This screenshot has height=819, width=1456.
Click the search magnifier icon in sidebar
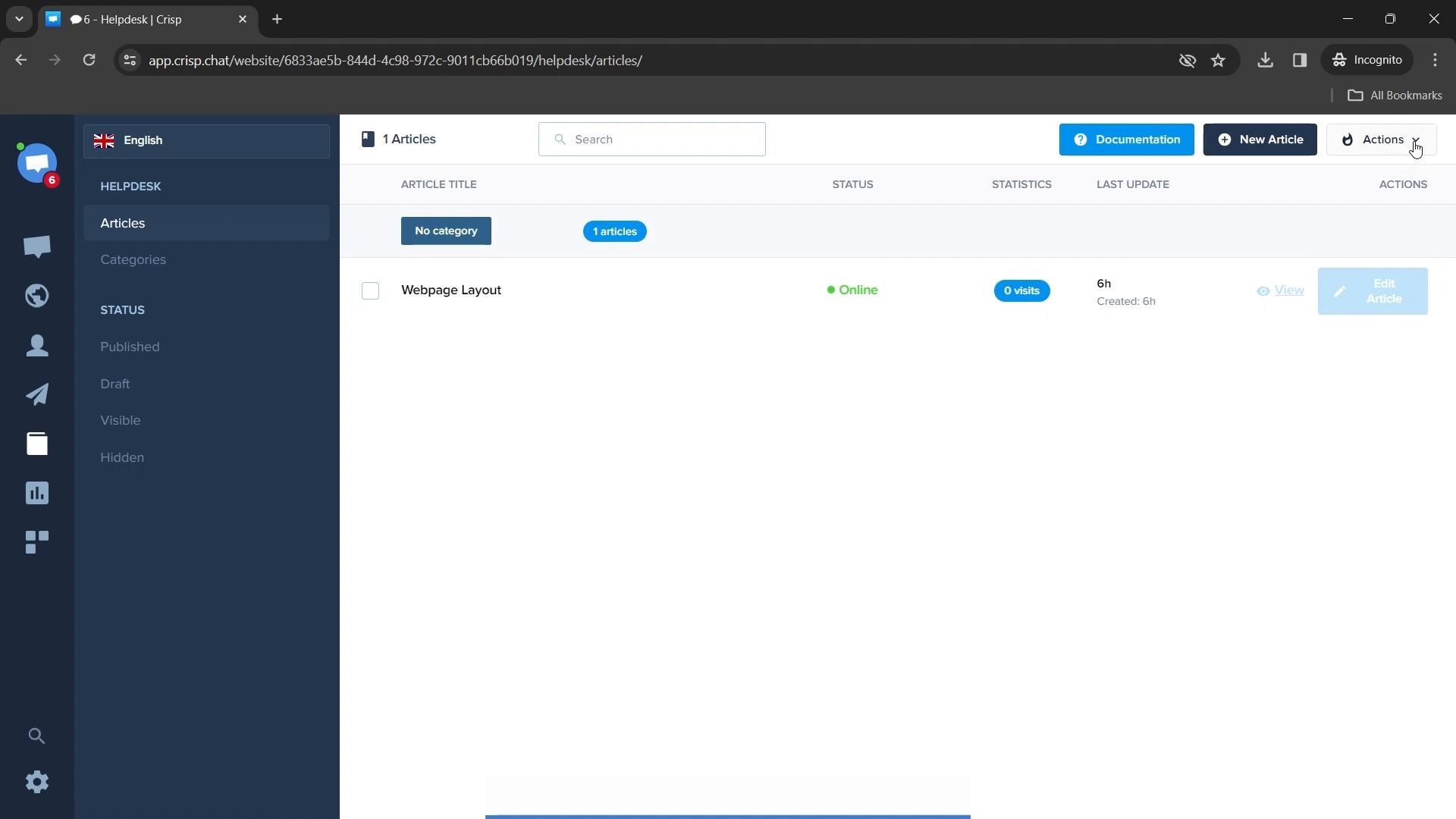[x=37, y=735]
